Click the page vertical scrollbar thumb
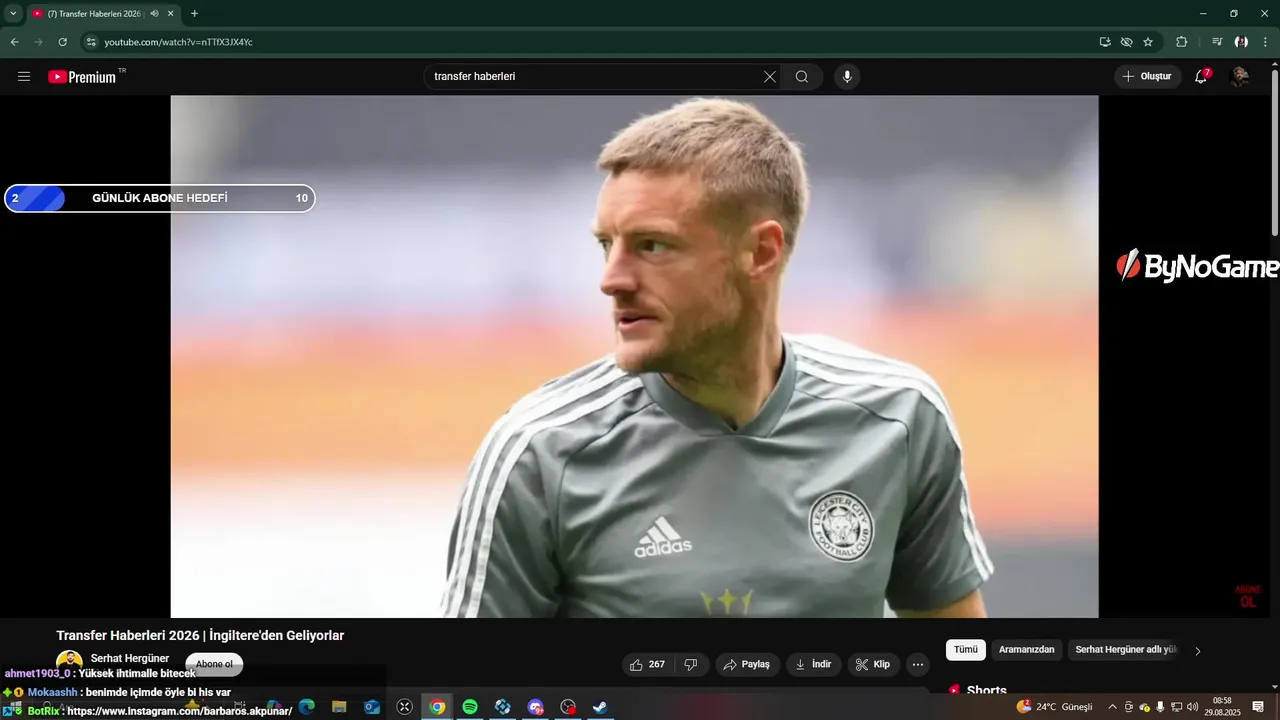Image resolution: width=1280 pixels, height=720 pixels. point(1274,153)
